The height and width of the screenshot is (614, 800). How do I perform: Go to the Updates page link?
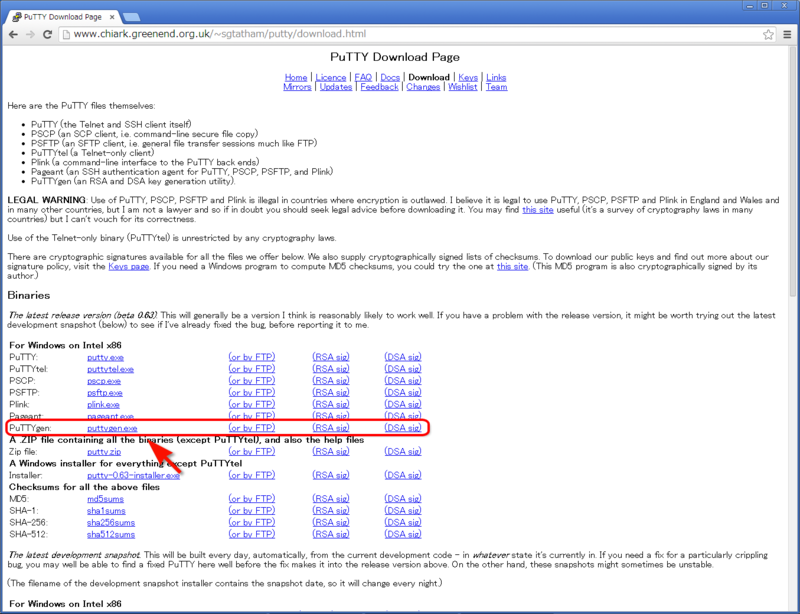(336, 87)
